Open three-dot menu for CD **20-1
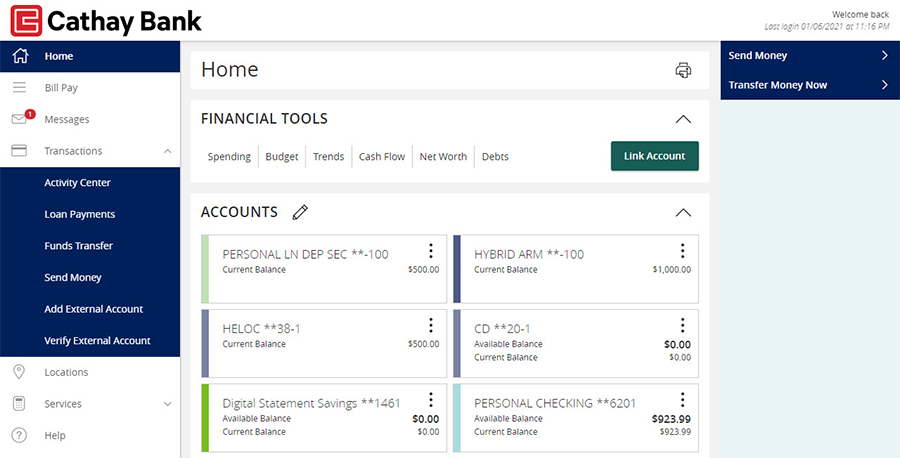The width and height of the screenshot is (900, 458). [x=682, y=325]
